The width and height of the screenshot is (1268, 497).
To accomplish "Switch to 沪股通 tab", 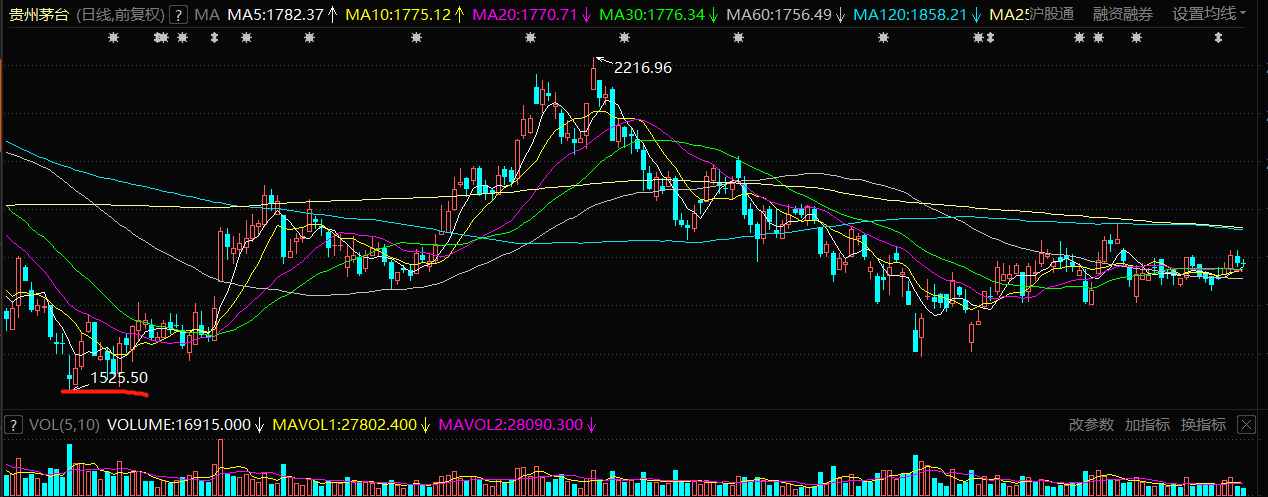I will 1053,15.
